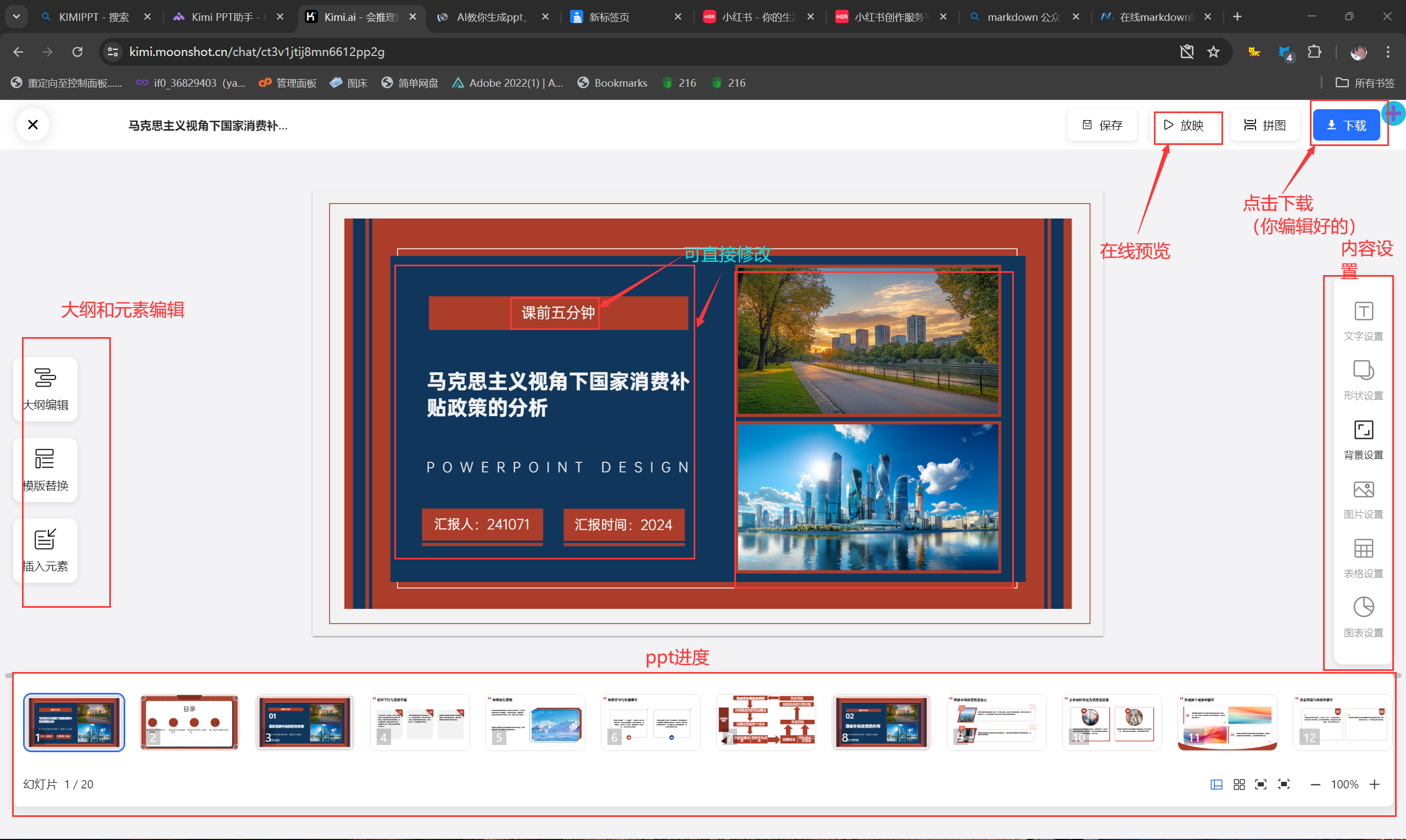Open 文字设置 text settings
This screenshot has width=1406, height=840.
(x=1363, y=320)
